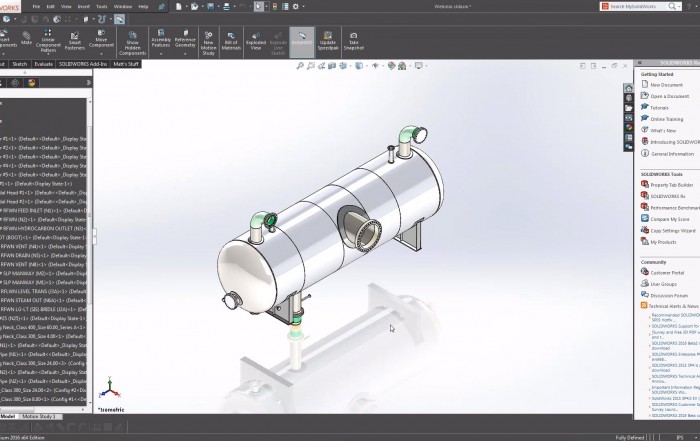Open the SOLIDWORKS Add-Ins tab
The height and width of the screenshot is (441, 700).
pos(82,63)
